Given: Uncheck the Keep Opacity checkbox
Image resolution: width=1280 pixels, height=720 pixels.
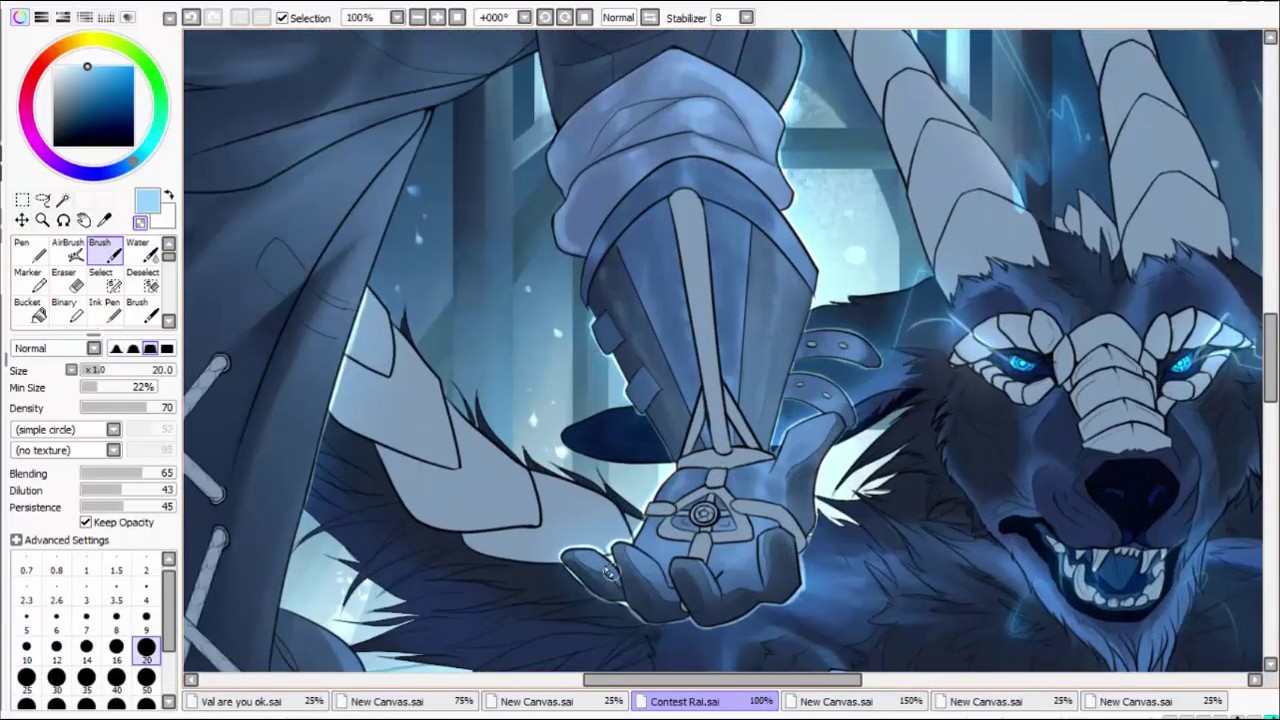Looking at the screenshot, I should [x=86, y=522].
